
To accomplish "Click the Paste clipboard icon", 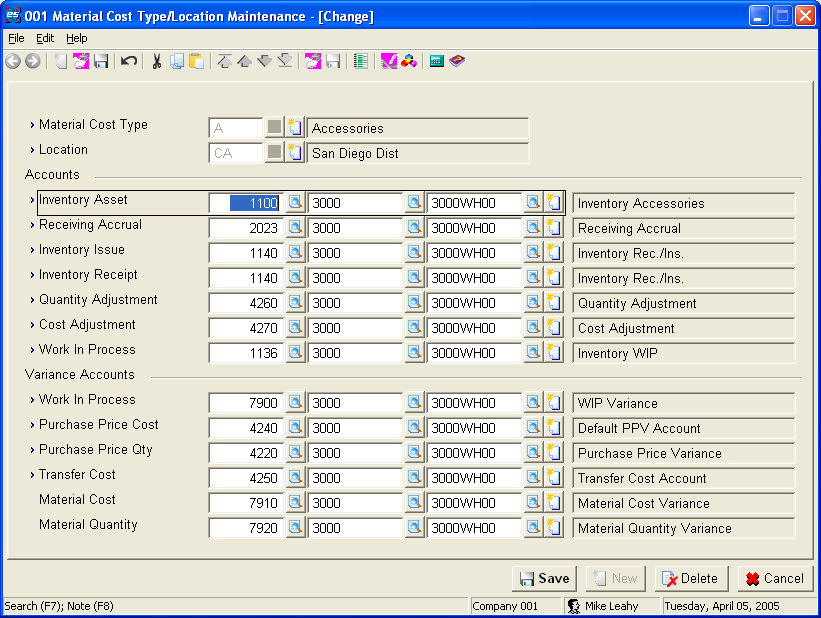I will tap(196, 61).
